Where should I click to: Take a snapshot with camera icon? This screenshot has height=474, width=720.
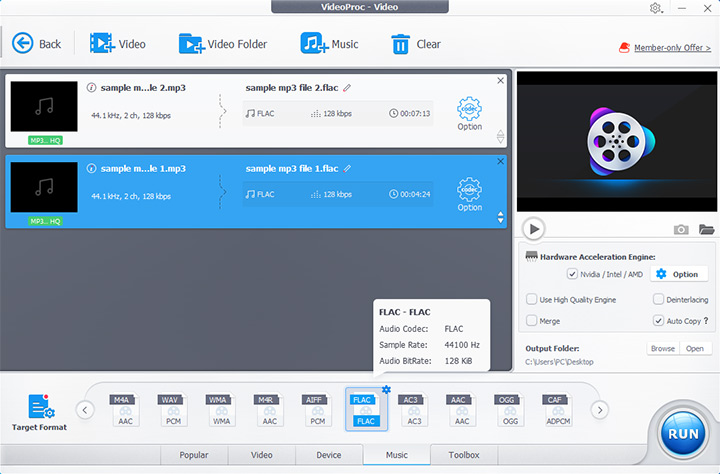click(x=681, y=229)
